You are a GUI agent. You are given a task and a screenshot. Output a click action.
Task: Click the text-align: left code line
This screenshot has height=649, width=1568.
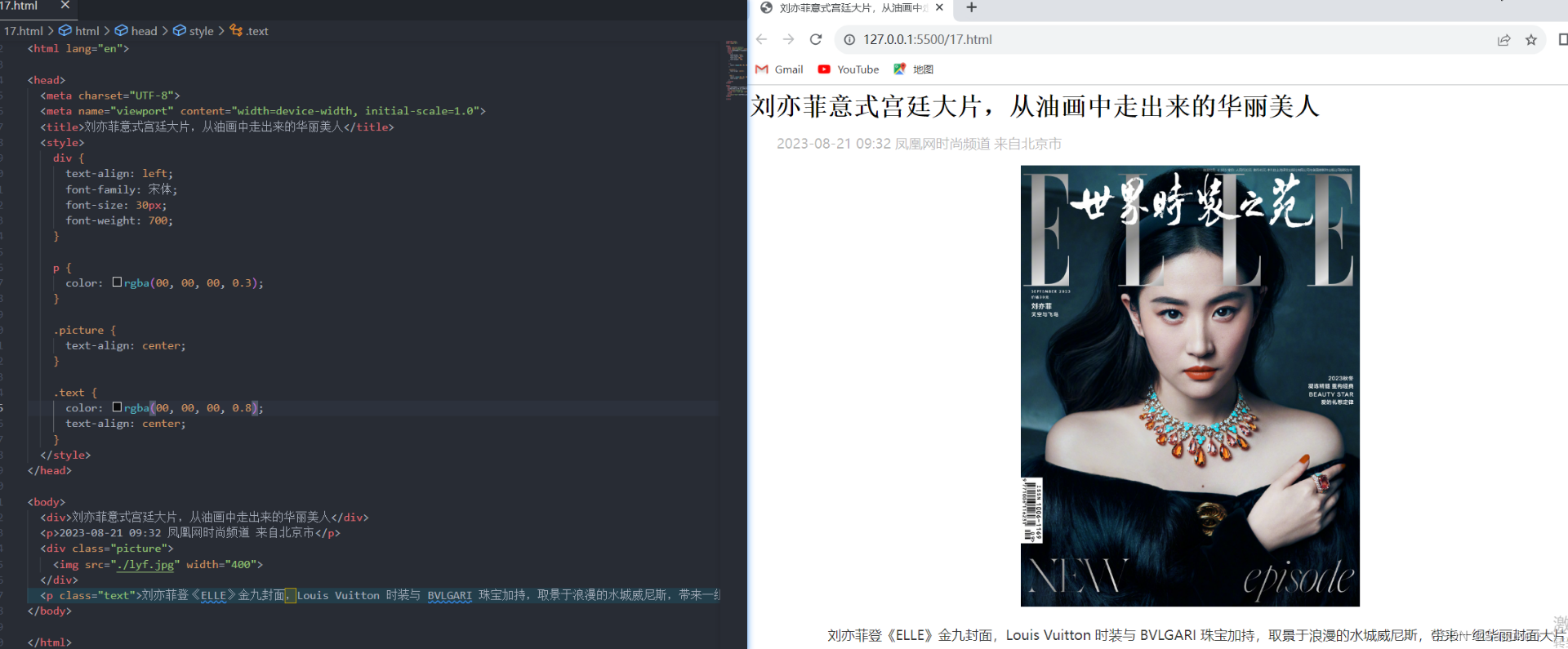(119, 174)
